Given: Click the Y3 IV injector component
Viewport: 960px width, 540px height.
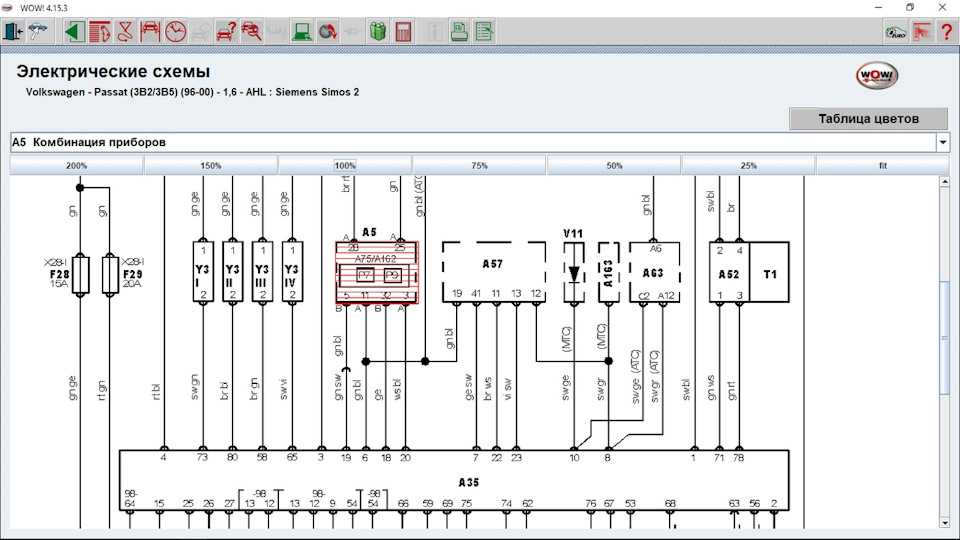Looking at the screenshot, I should coord(292,272).
